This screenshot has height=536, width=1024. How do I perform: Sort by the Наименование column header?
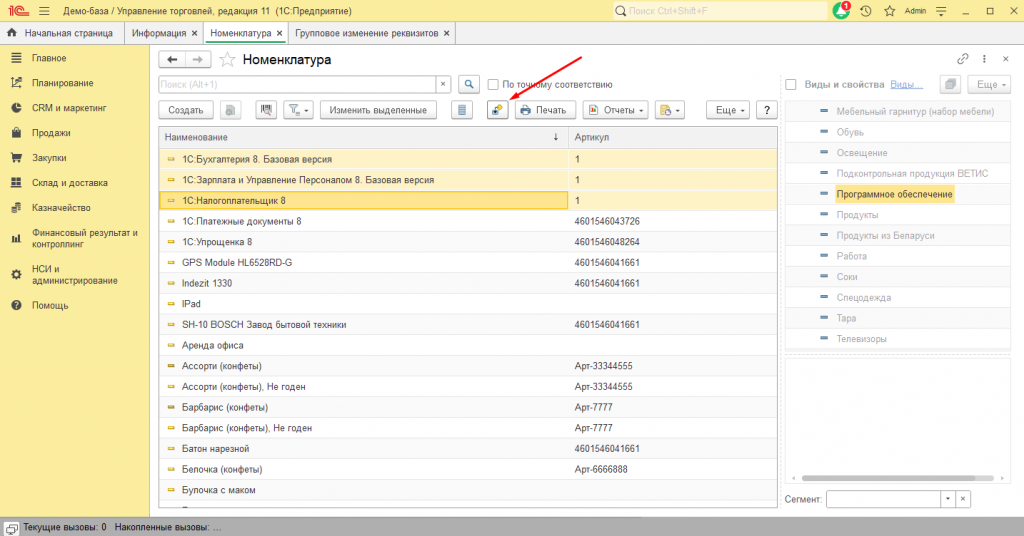pos(363,137)
